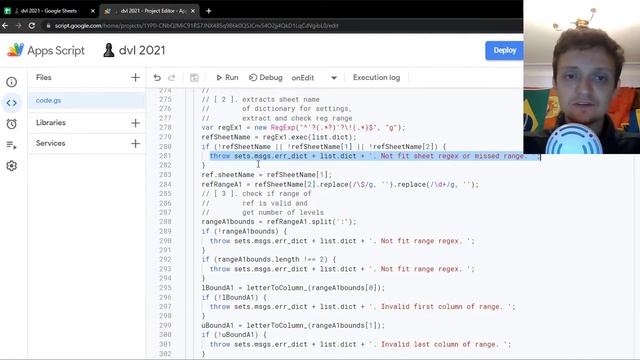Click the comment 'extracts sheet name'
640x360 pixels.
pyautogui.click(x=281, y=100)
